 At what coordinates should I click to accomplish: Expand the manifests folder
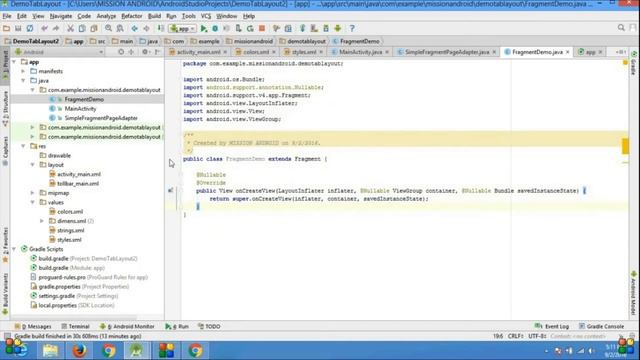coord(23,71)
